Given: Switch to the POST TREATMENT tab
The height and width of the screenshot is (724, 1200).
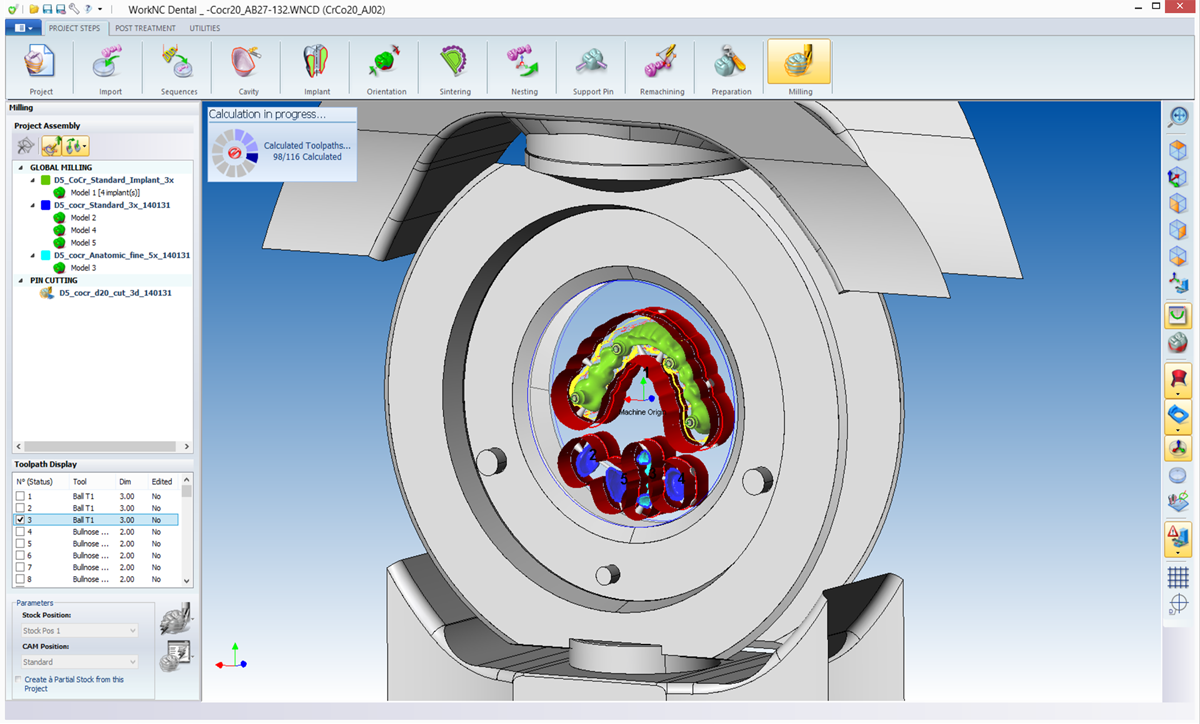Looking at the screenshot, I should click(145, 28).
